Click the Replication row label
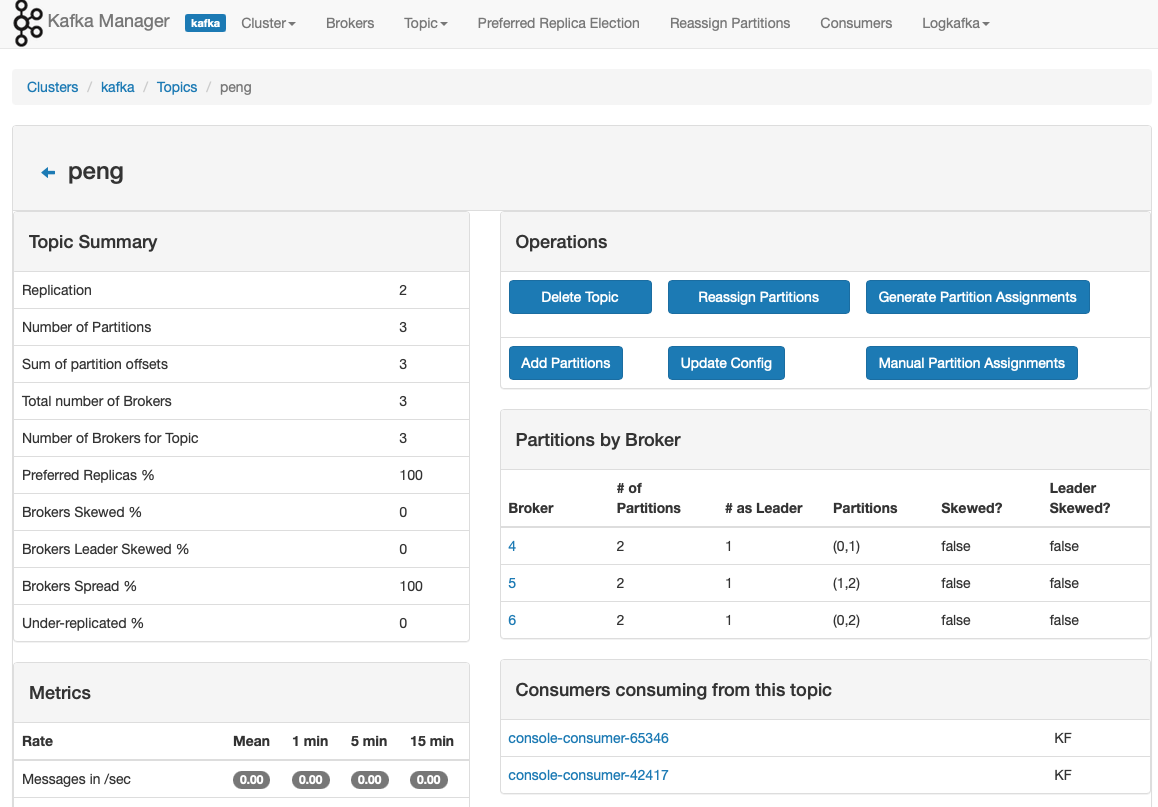The height and width of the screenshot is (807, 1158). tap(57, 290)
